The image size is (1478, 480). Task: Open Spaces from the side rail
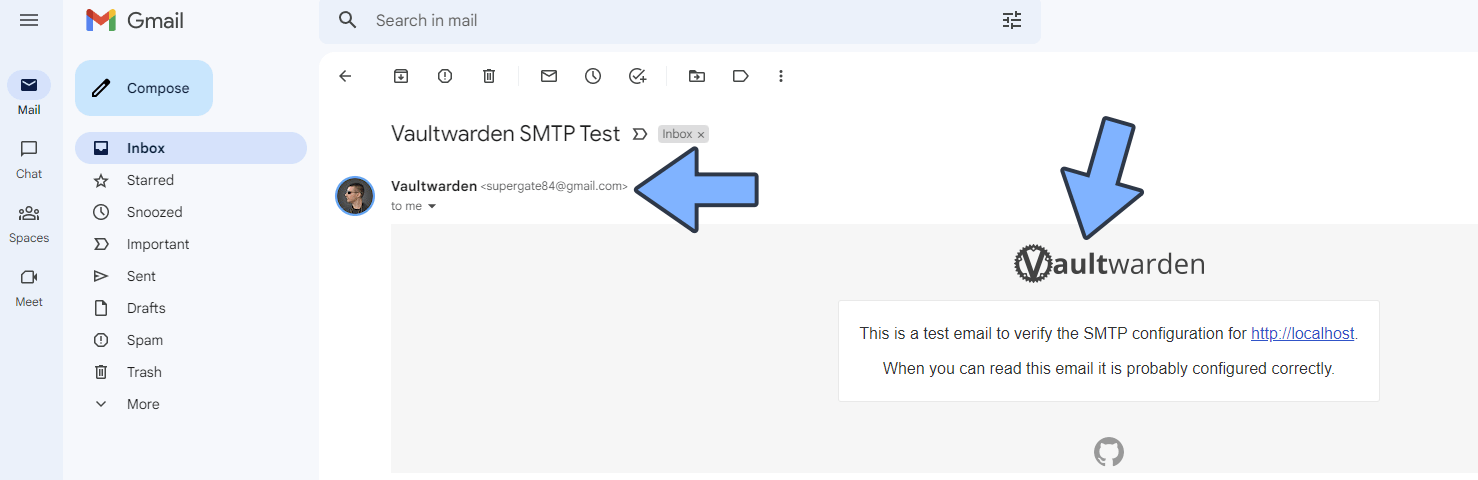[29, 223]
